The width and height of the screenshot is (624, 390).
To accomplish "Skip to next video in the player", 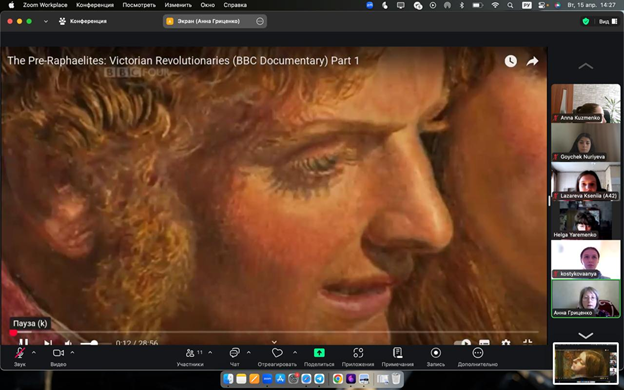I will coord(48,342).
